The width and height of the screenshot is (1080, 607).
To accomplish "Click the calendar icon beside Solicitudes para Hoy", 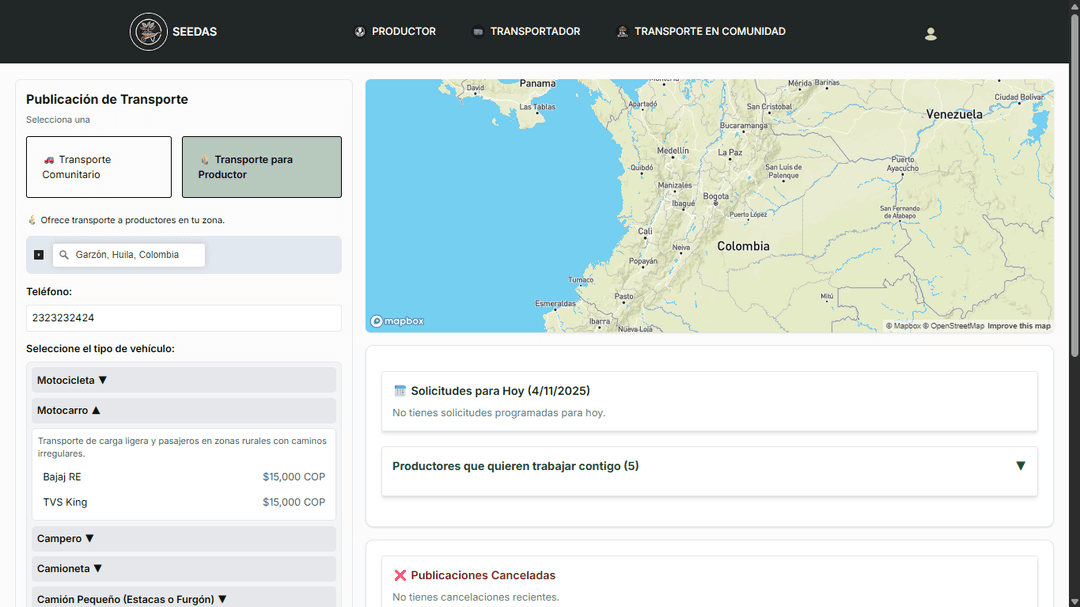I will coord(400,391).
